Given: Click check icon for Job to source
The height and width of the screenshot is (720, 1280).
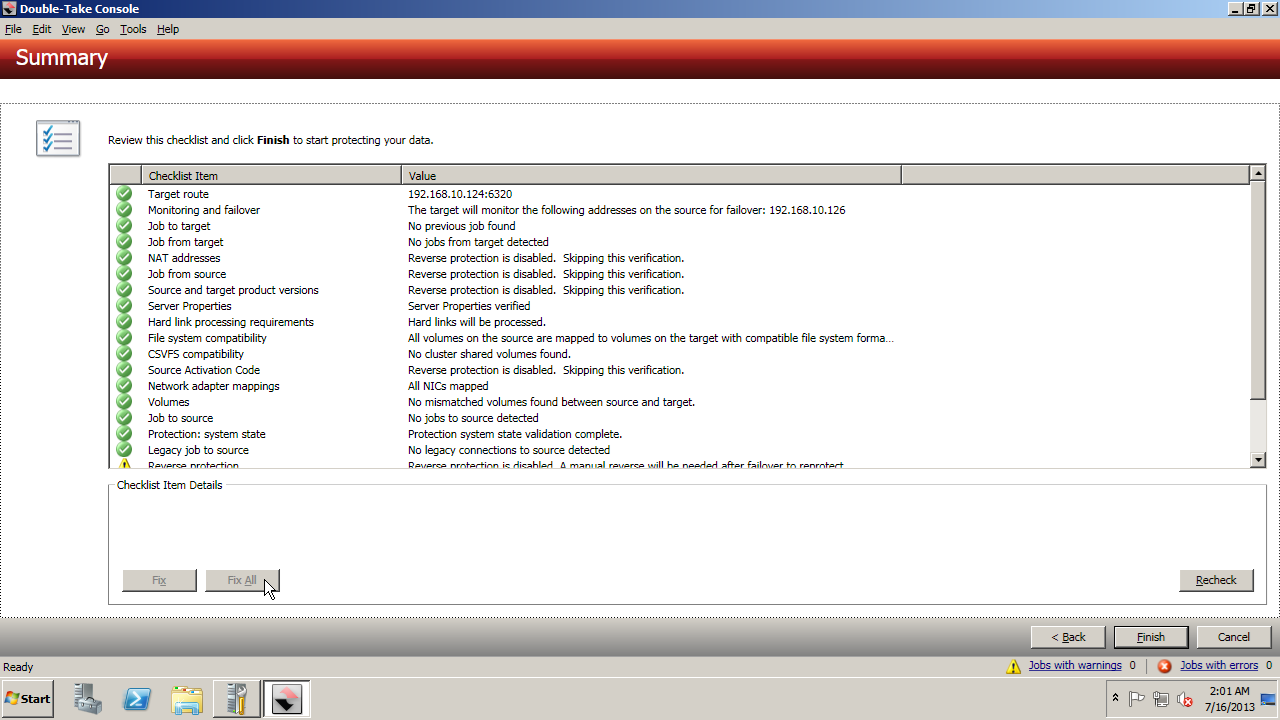Looking at the screenshot, I should click(124, 418).
